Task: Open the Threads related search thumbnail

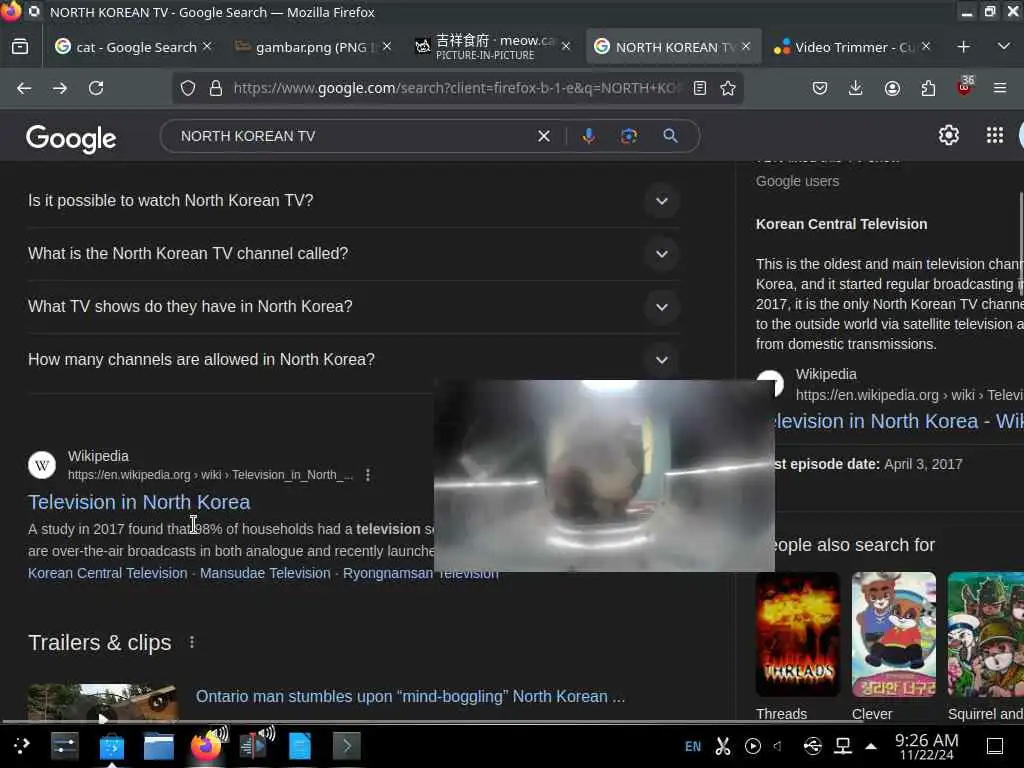Action: tap(797, 634)
